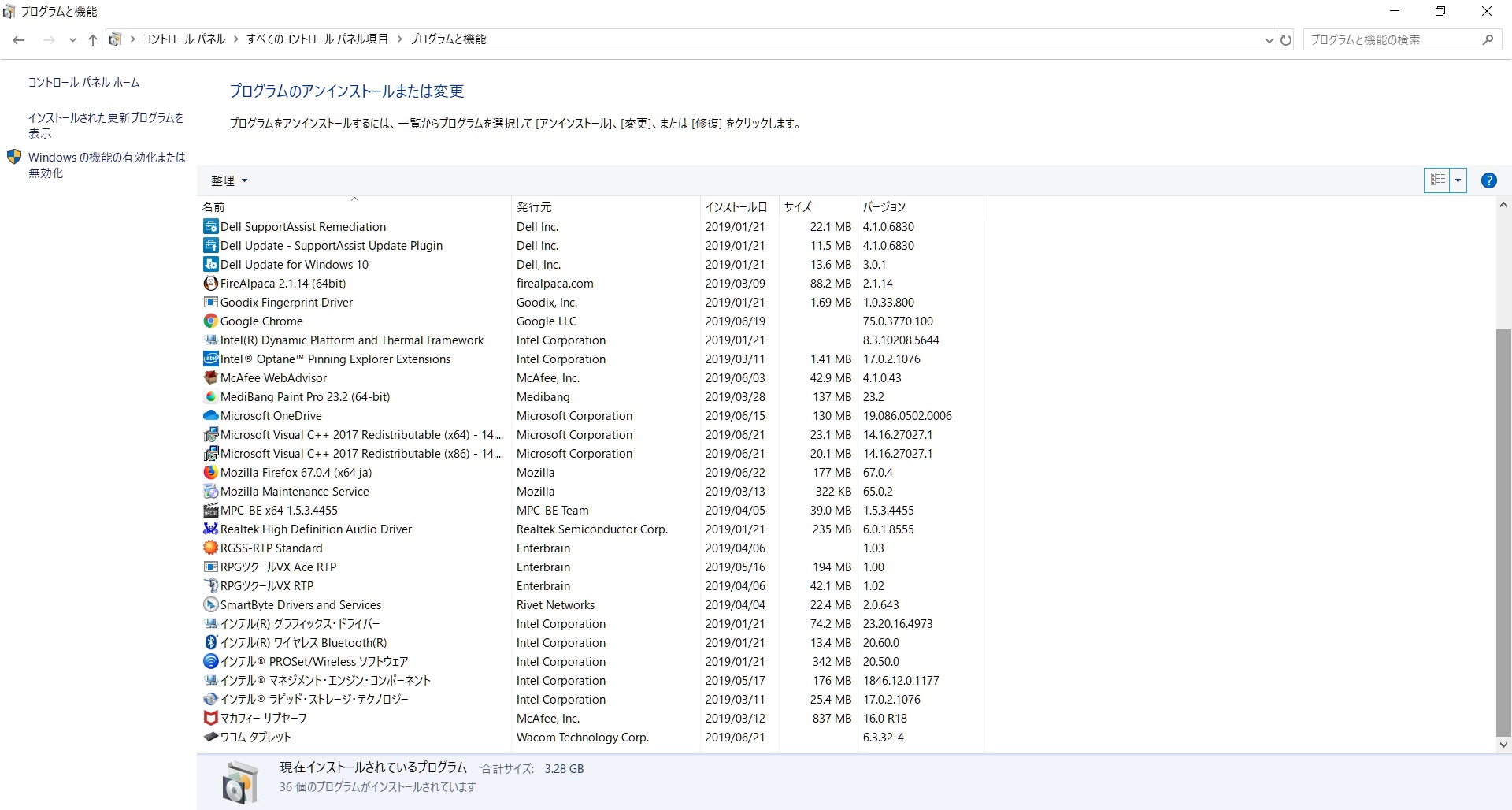Expand the view options dropdown arrow
This screenshot has width=1512, height=810.
click(x=1458, y=180)
